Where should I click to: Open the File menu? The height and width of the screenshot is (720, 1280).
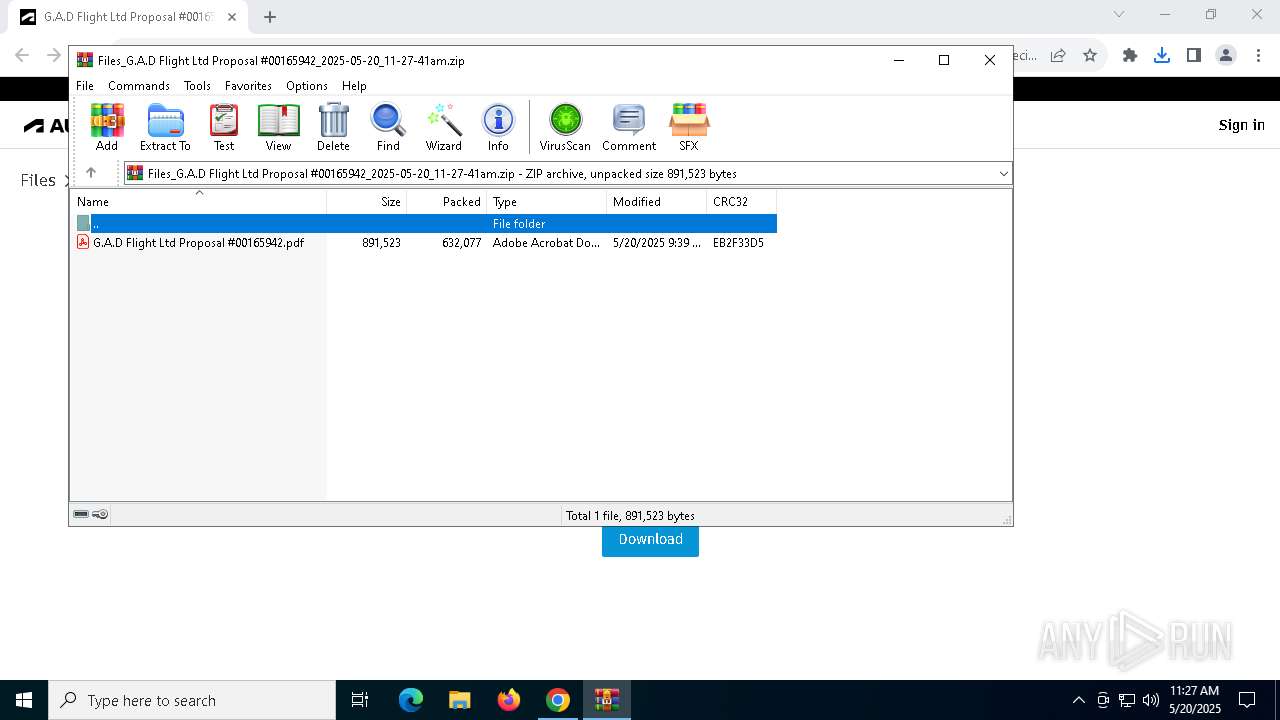[x=85, y=86]
